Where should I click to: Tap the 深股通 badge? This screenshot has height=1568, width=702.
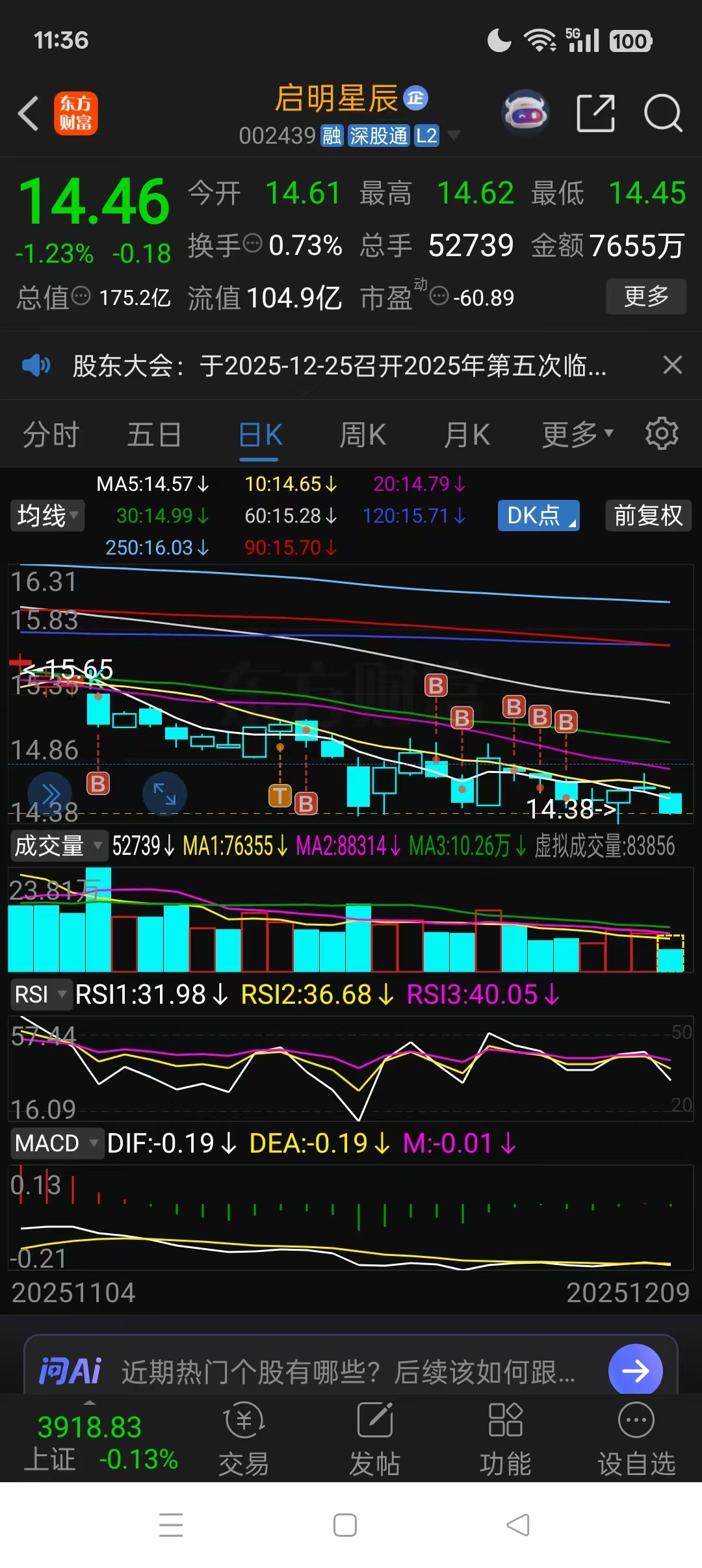pos(378,136)
